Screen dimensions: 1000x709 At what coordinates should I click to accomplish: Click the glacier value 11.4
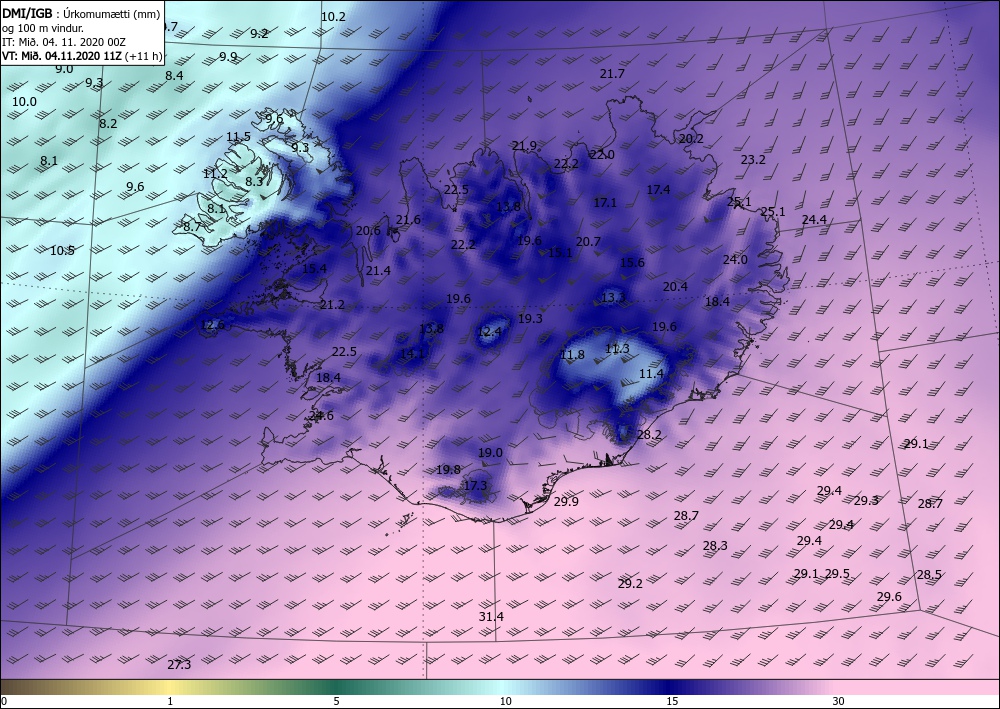(x=651, y=373)
